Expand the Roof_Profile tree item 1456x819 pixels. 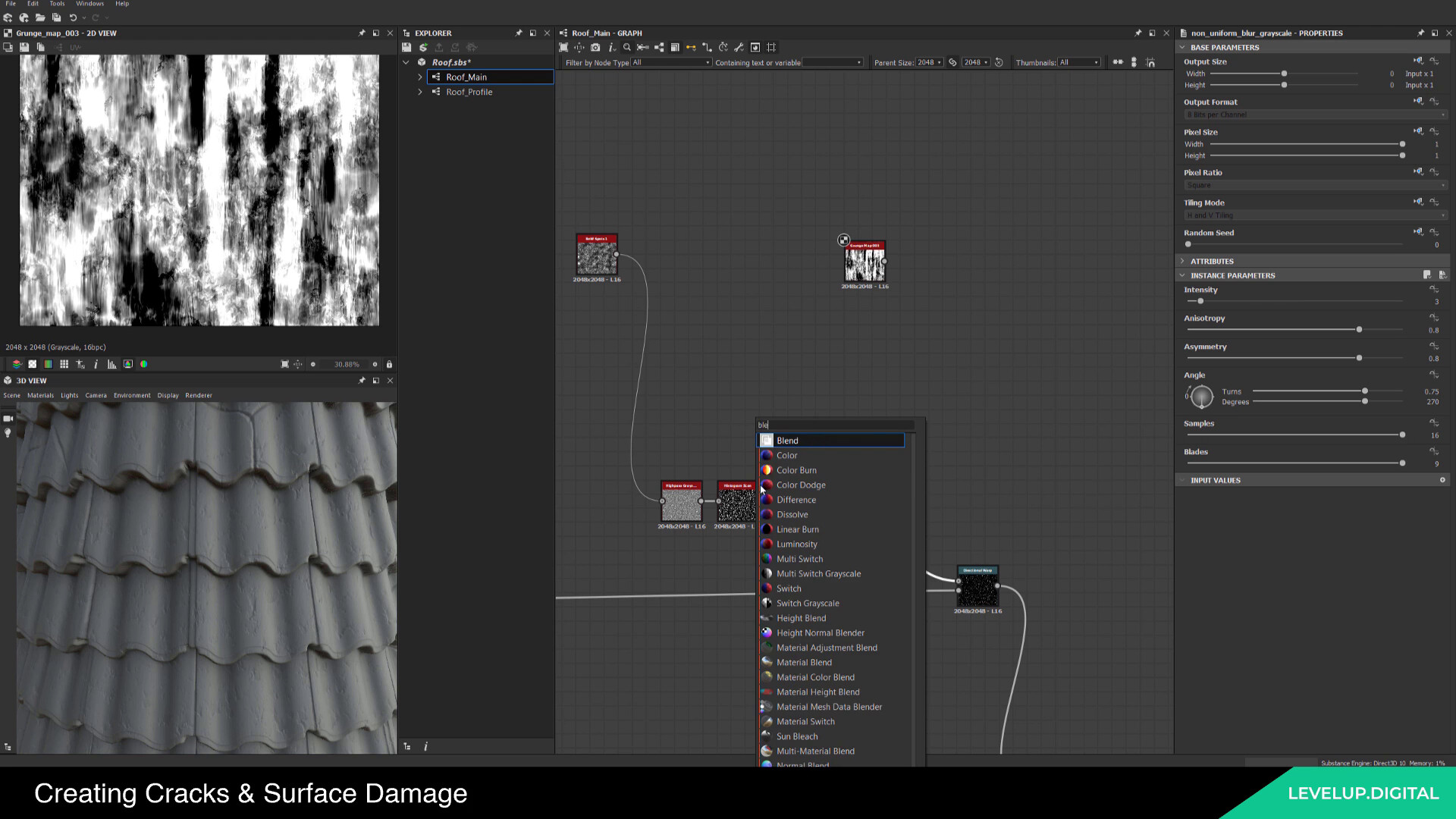click(421, 92)
